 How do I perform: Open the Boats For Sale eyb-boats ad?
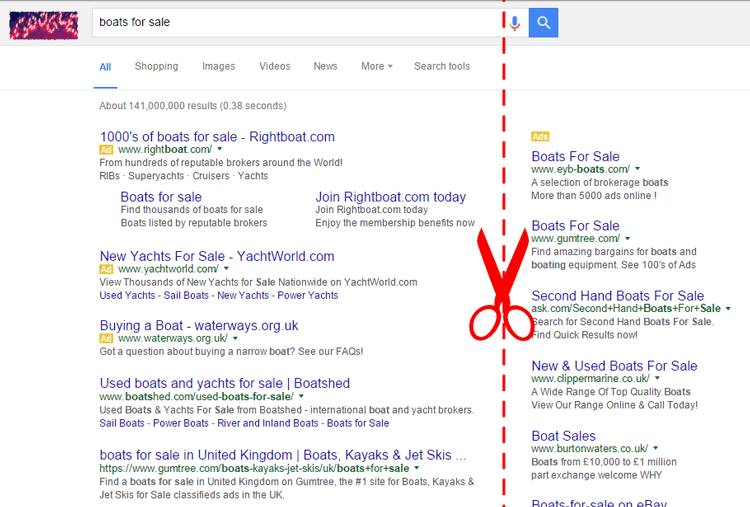[x=575, y=156]
